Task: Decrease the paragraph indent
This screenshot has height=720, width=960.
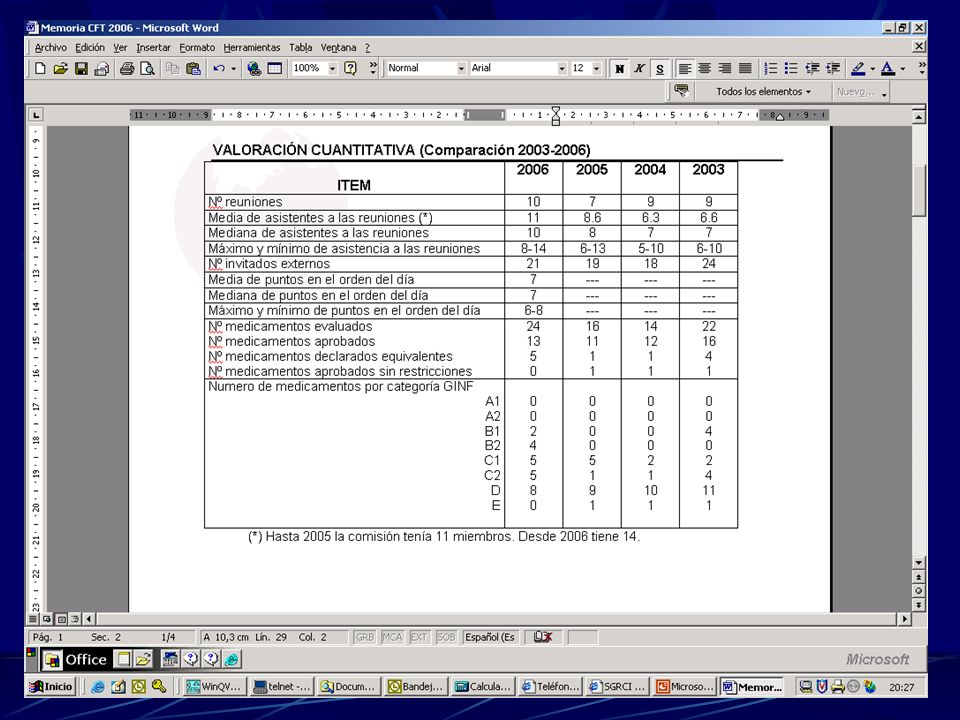Action: [812, 69]
